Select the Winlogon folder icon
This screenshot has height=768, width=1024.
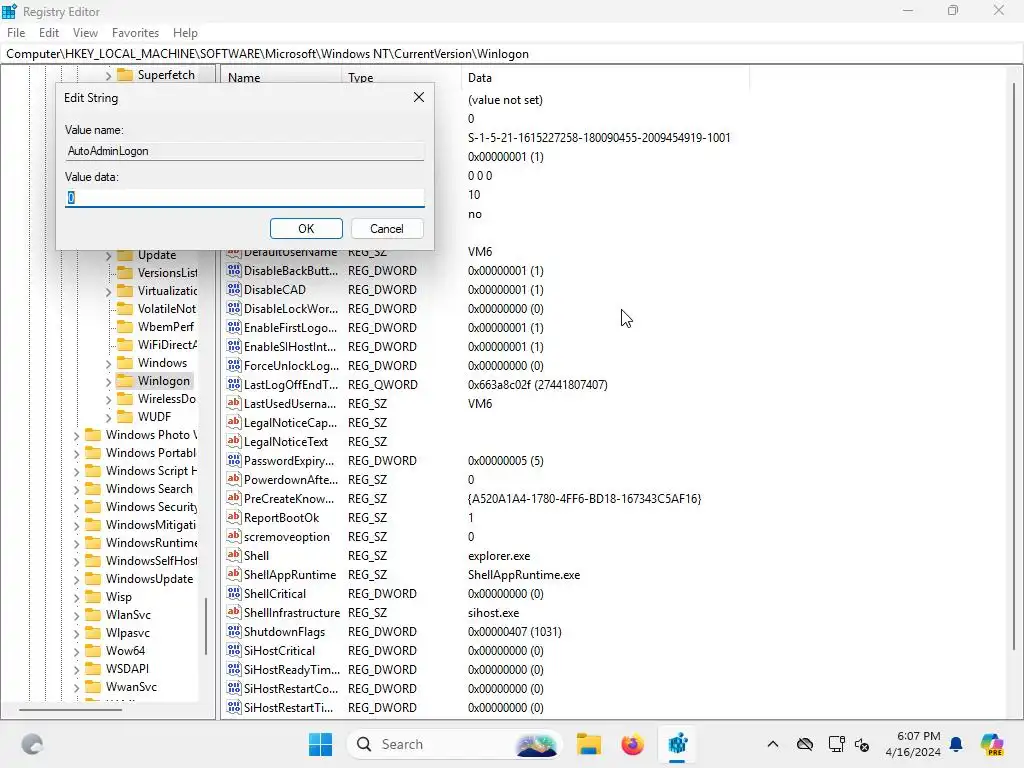tap(125, 381)
